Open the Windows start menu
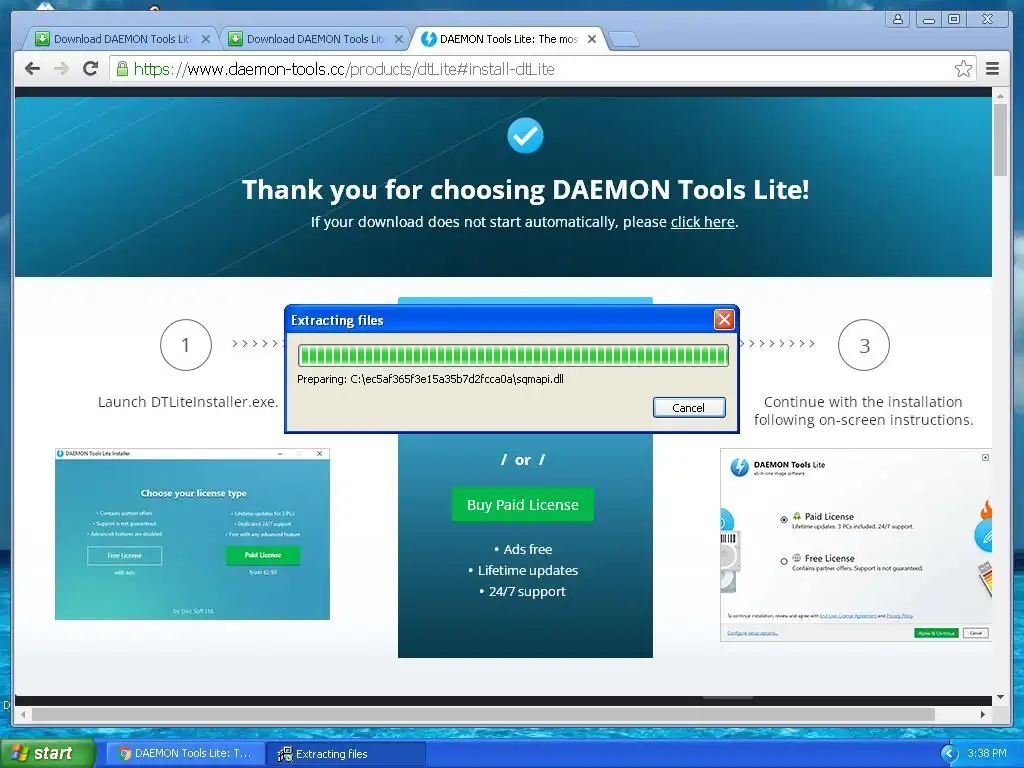The height and width of the screenshot is (768, 1024). [x=47, y=754]
